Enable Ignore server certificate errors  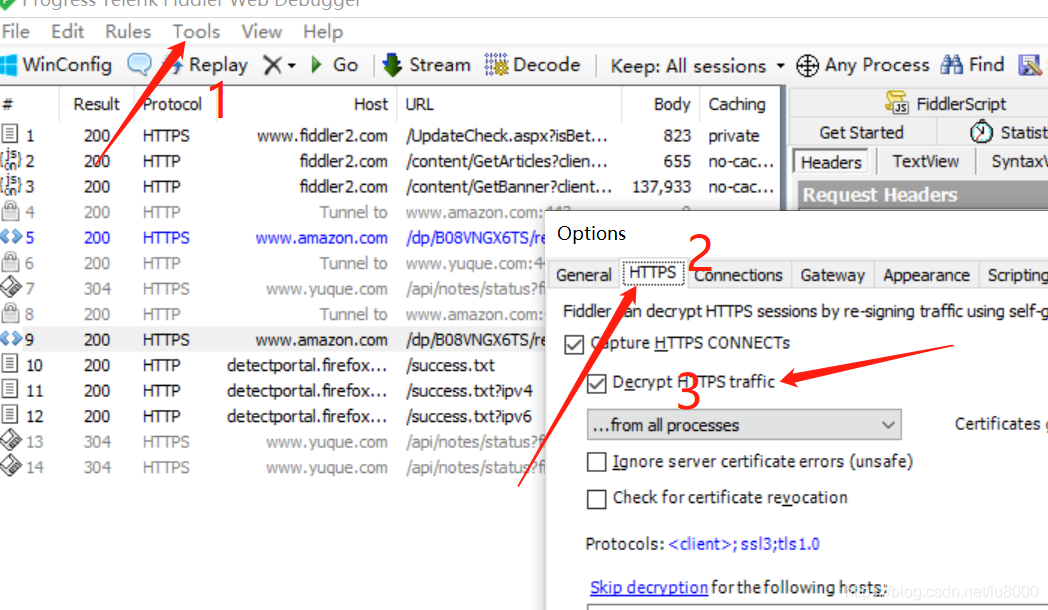[x=596, y=462]
